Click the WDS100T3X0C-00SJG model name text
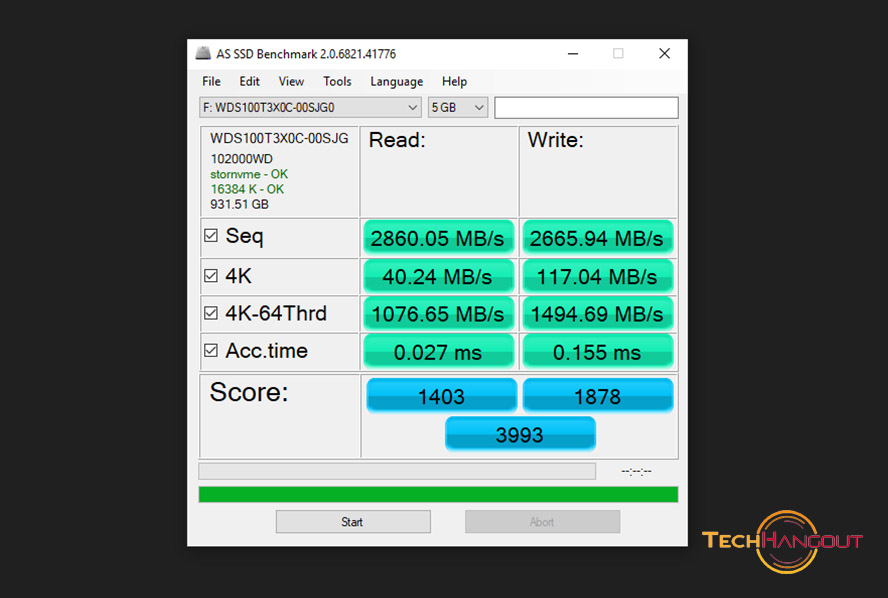This screenshot has height=598, width=888. (x=279, y=139)
